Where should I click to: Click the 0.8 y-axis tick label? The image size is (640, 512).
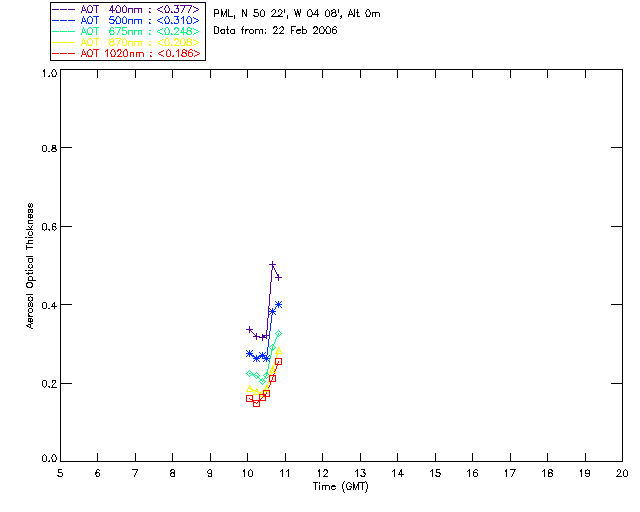tap(49, 148)
